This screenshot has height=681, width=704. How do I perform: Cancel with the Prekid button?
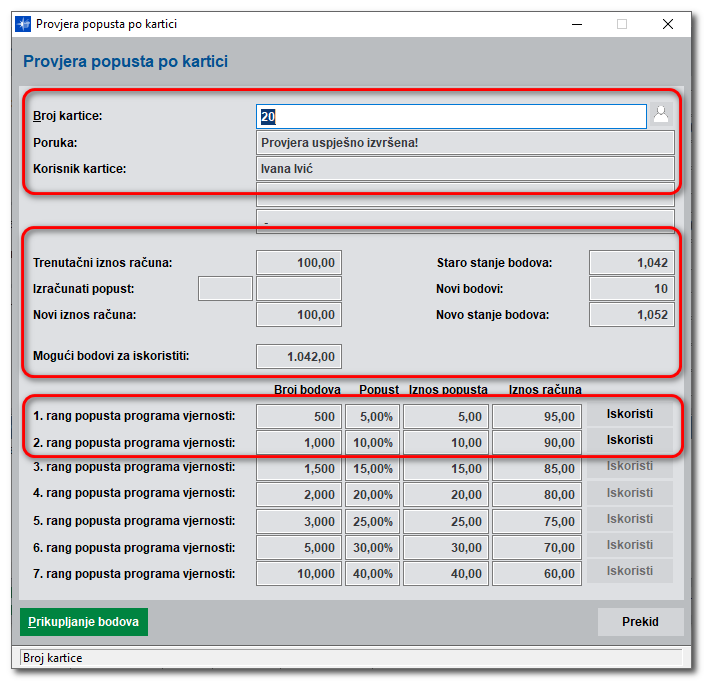click(x=640, y=621)
